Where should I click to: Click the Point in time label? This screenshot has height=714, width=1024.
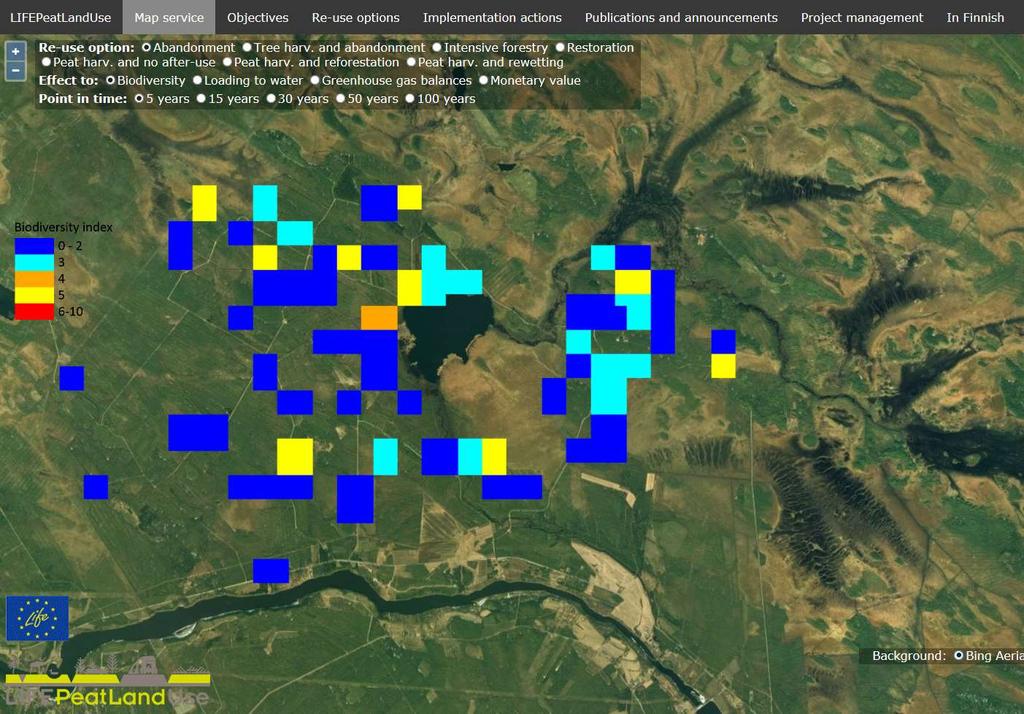pyautogui.click(x=82, y=99)
